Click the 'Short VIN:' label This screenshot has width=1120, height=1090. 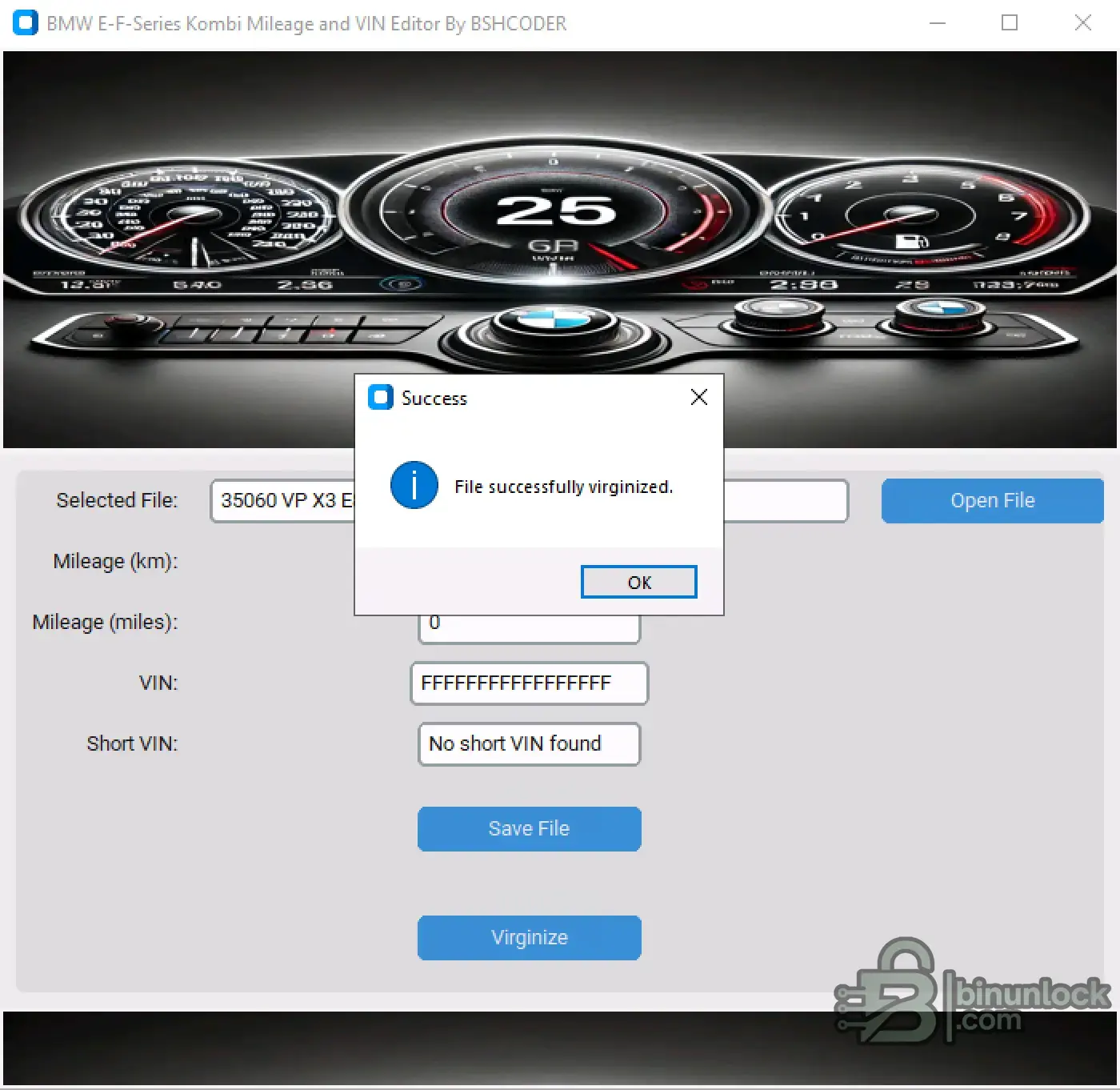[x=132, y=743]
